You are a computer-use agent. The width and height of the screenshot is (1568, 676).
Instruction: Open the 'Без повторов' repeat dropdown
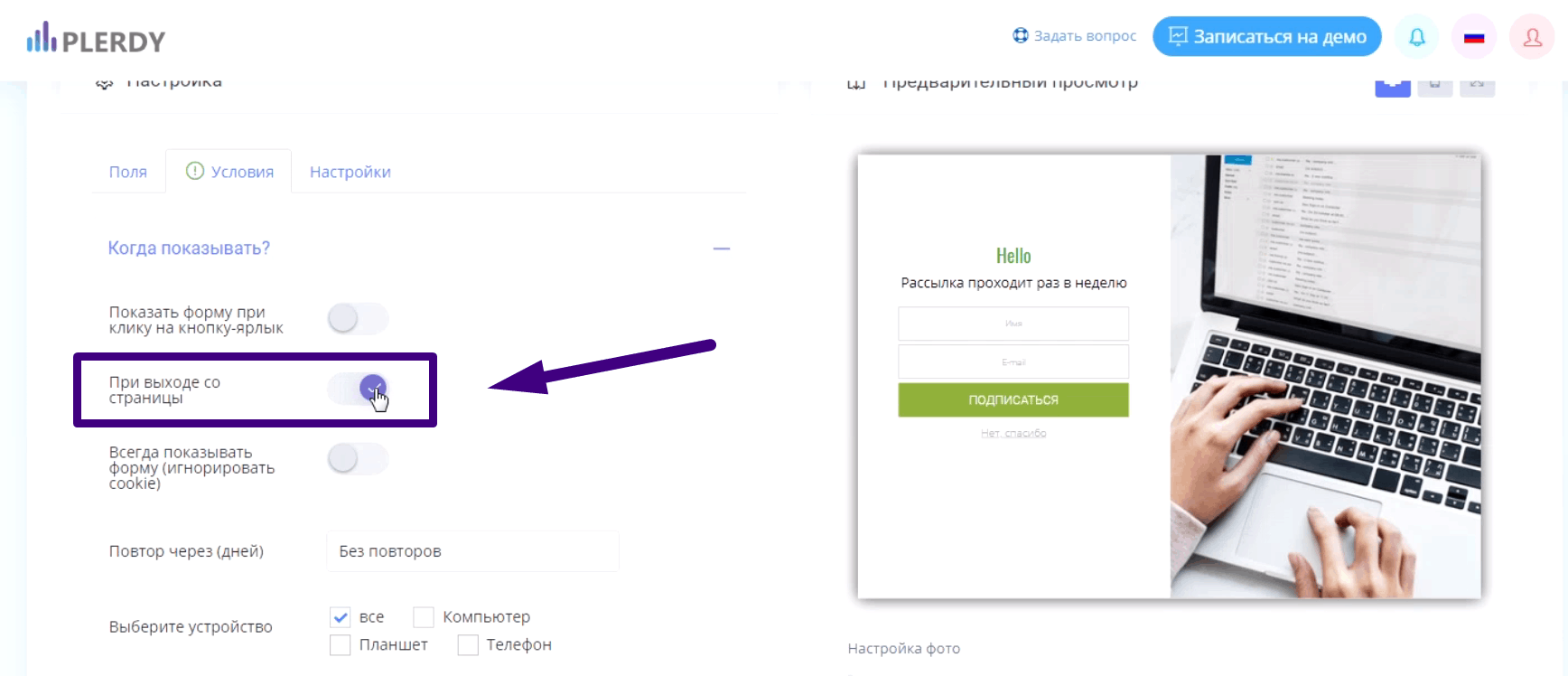pyautogui.click(x=472, y=551)
